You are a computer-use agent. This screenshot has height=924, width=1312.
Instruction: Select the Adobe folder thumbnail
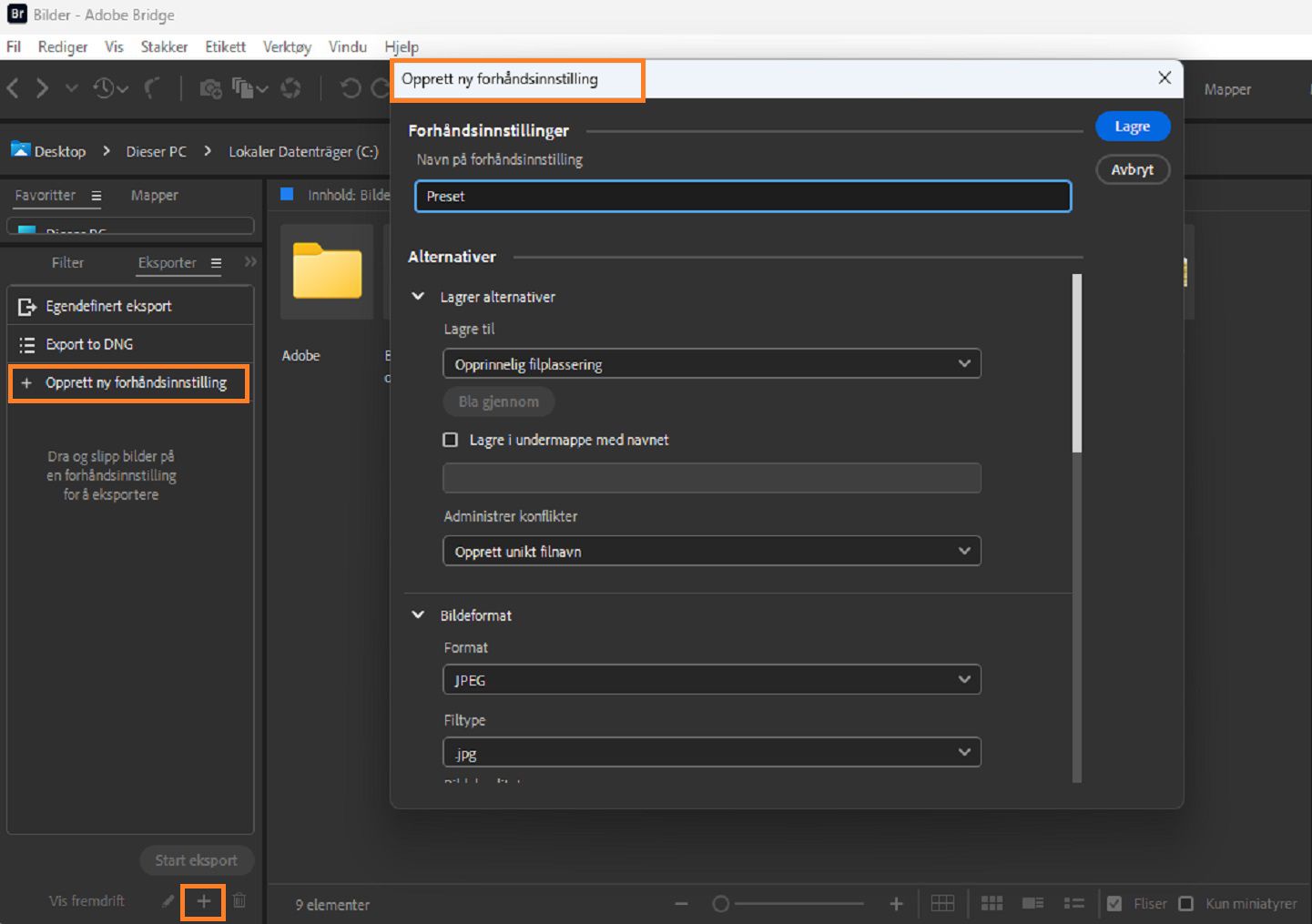pyautogui.click(x=327, y=271)
